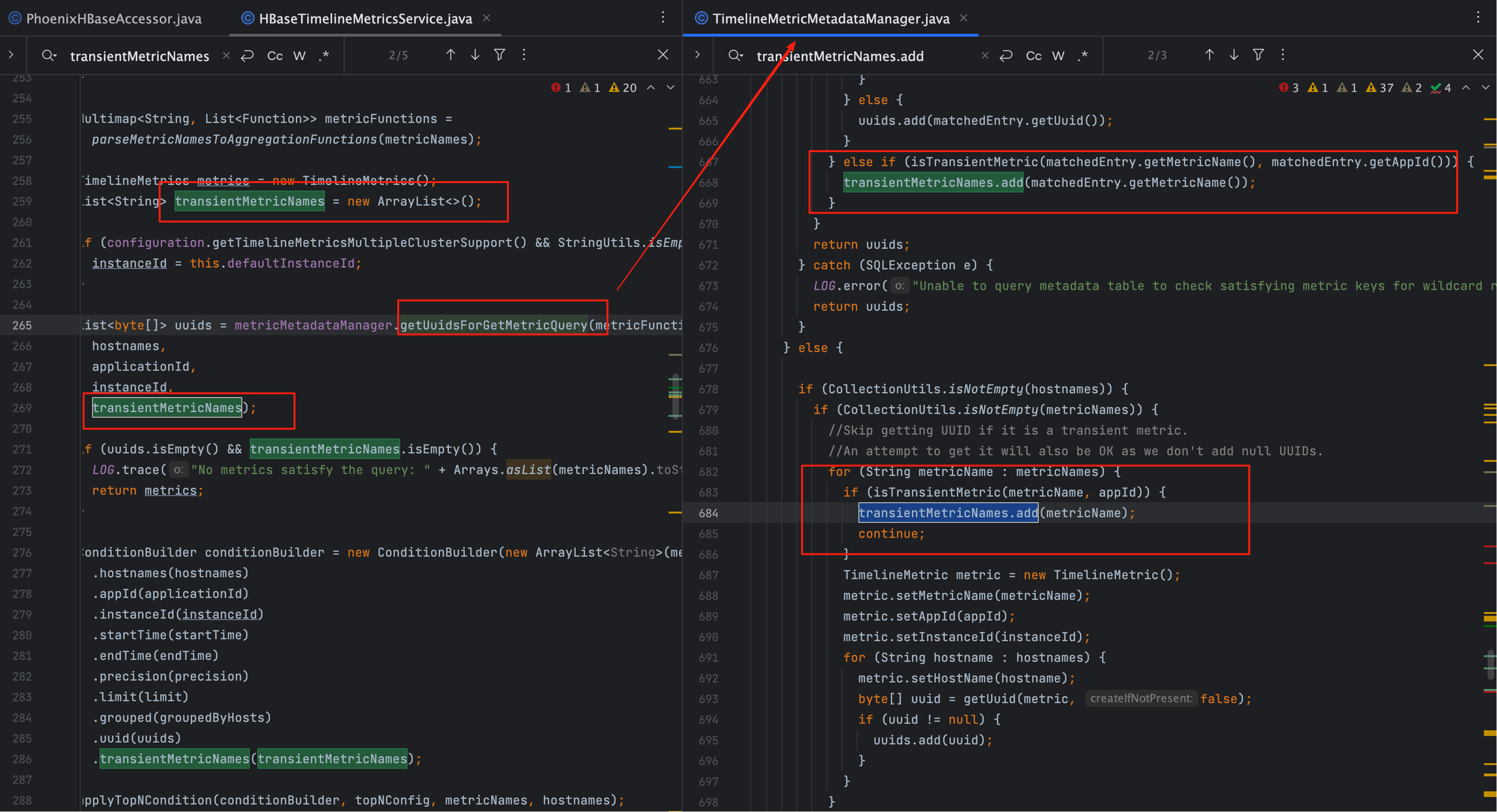The image size is (1497, 812).
Task: Open left editor tab options menu
Action: coord(663,17)
